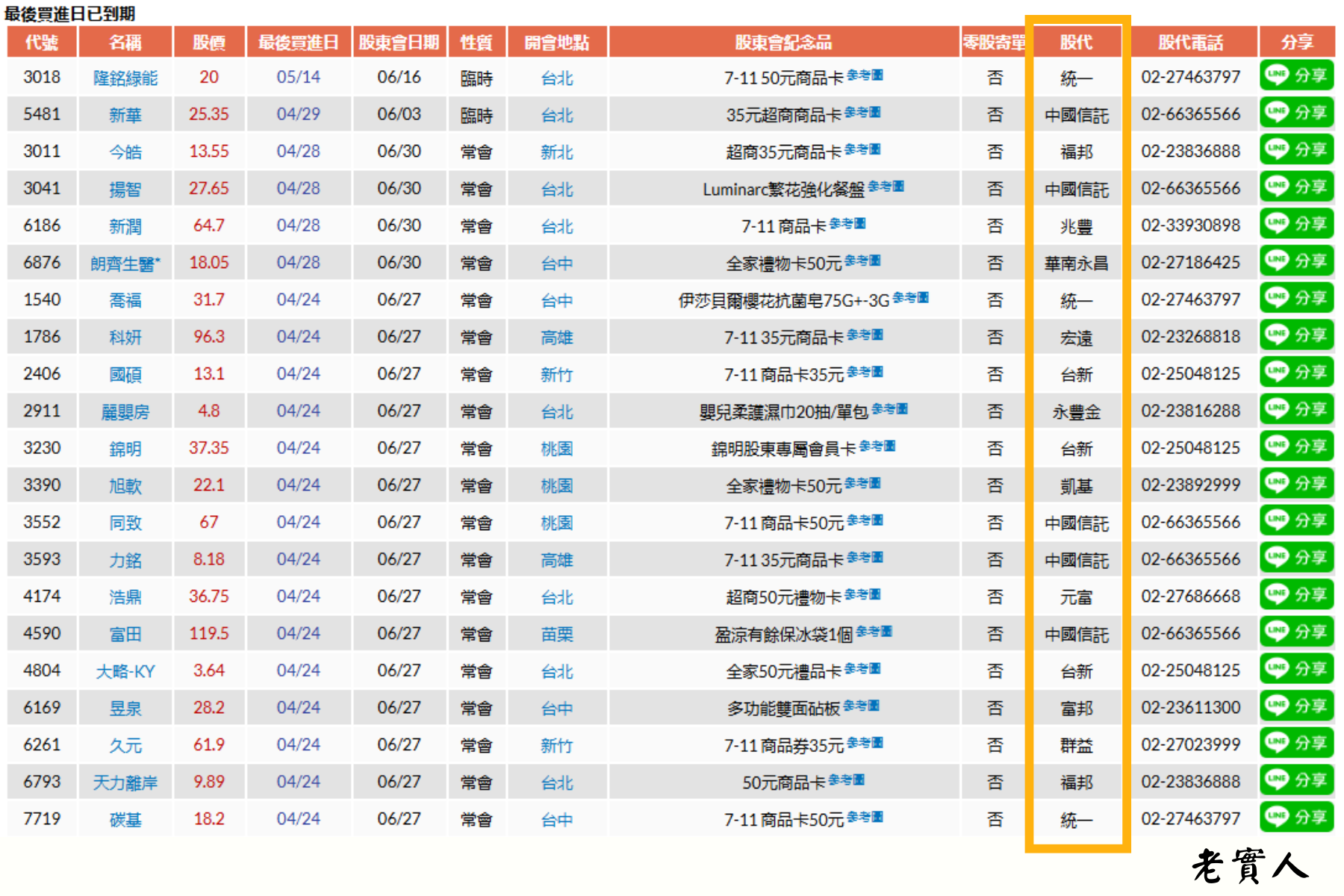Click the 高雄 location link for 科妍
The width and height of the screenshot is (1344, 896).
(557, 337)
